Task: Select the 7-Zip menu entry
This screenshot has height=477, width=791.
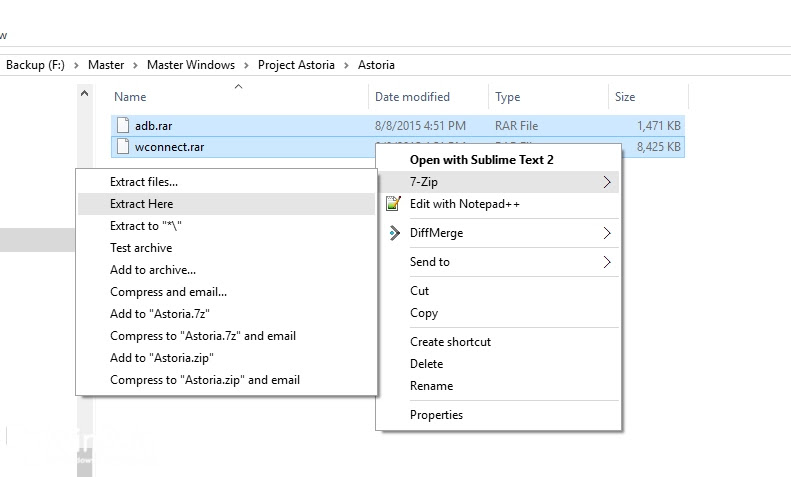Action: pos(498,182)
